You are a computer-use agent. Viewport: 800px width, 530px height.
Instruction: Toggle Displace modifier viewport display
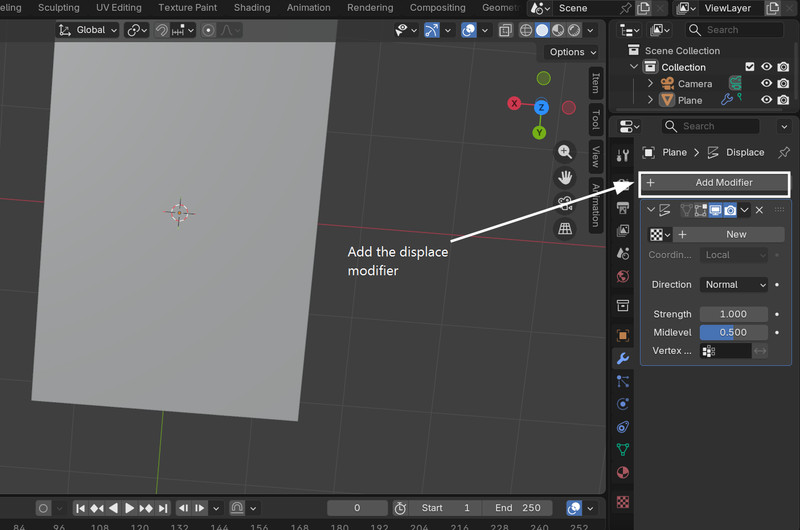[x=716, y=210]
